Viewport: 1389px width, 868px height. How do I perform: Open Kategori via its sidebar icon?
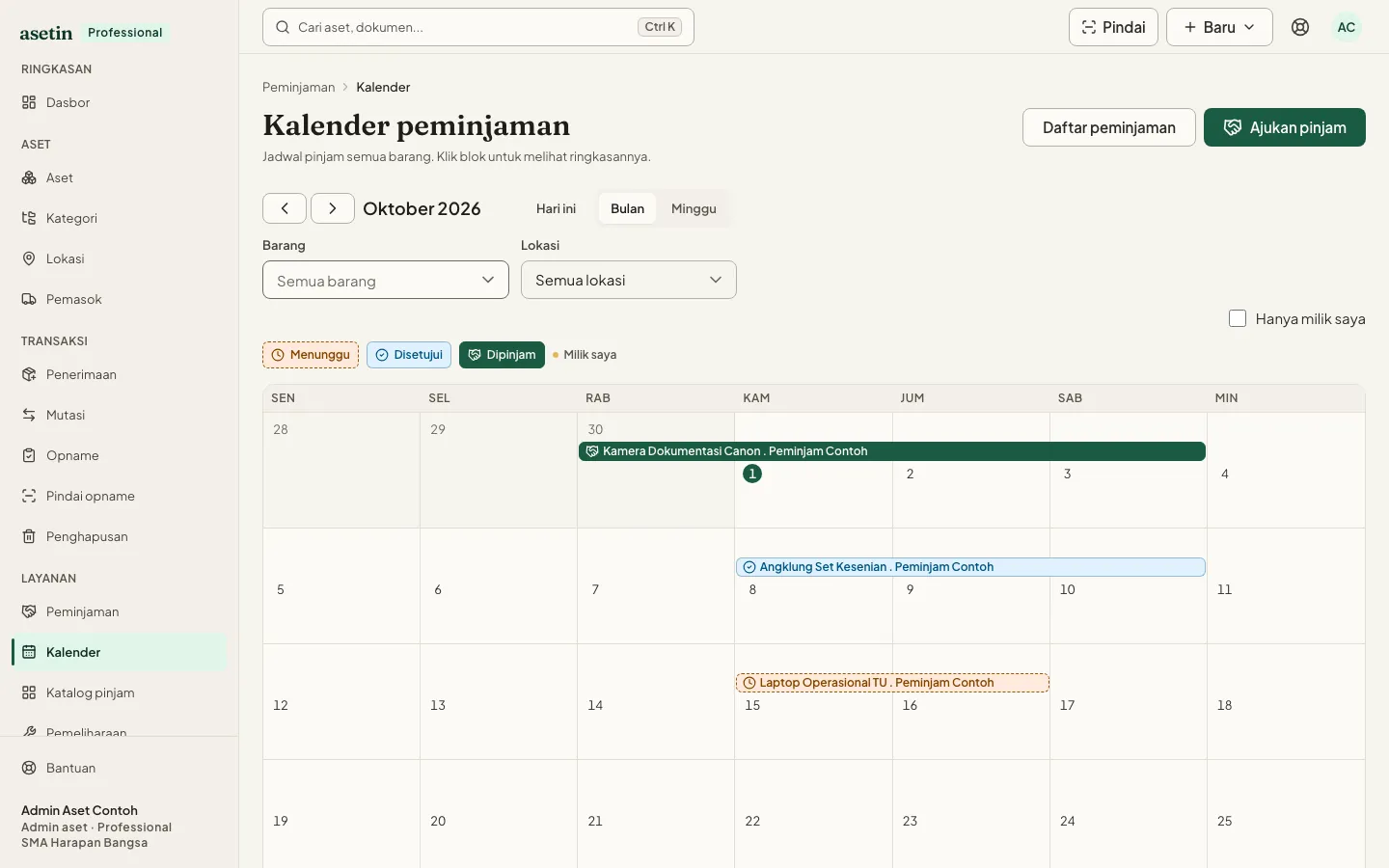coord(29,218)
